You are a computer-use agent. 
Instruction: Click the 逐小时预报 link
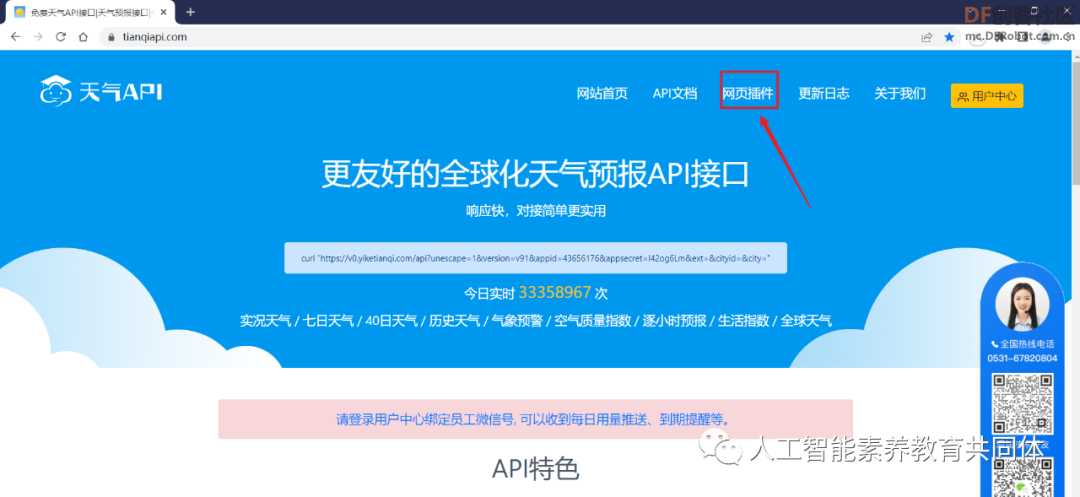point(675,321)
